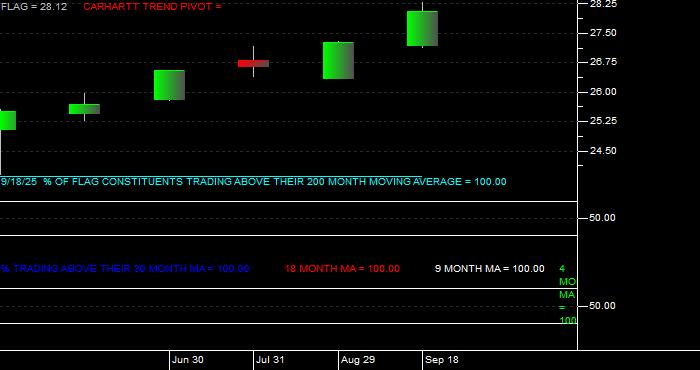The height and width of the screenshot is (370, 700).
Task: Click the 24.50 price axis label
Action: 603,151
